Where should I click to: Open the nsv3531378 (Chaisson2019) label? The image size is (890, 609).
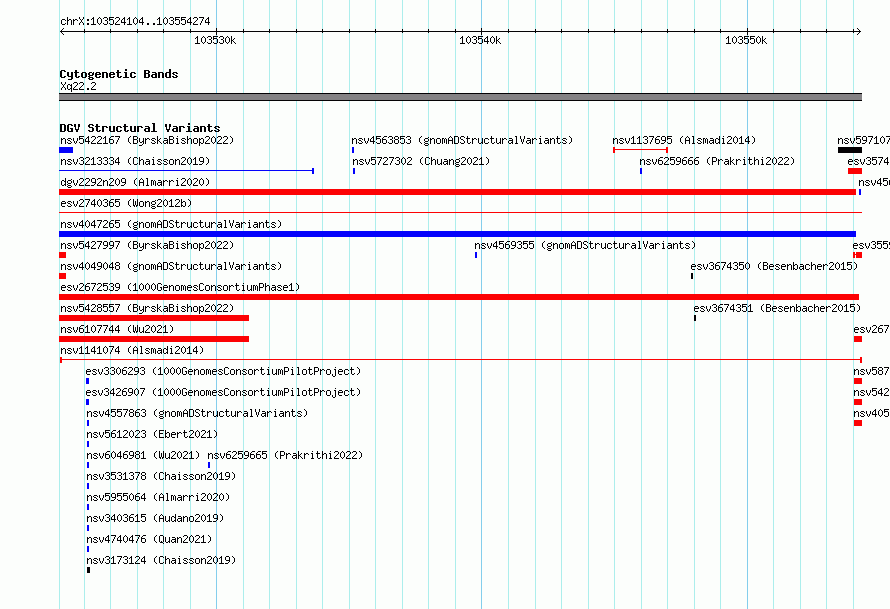coord(161,476)
